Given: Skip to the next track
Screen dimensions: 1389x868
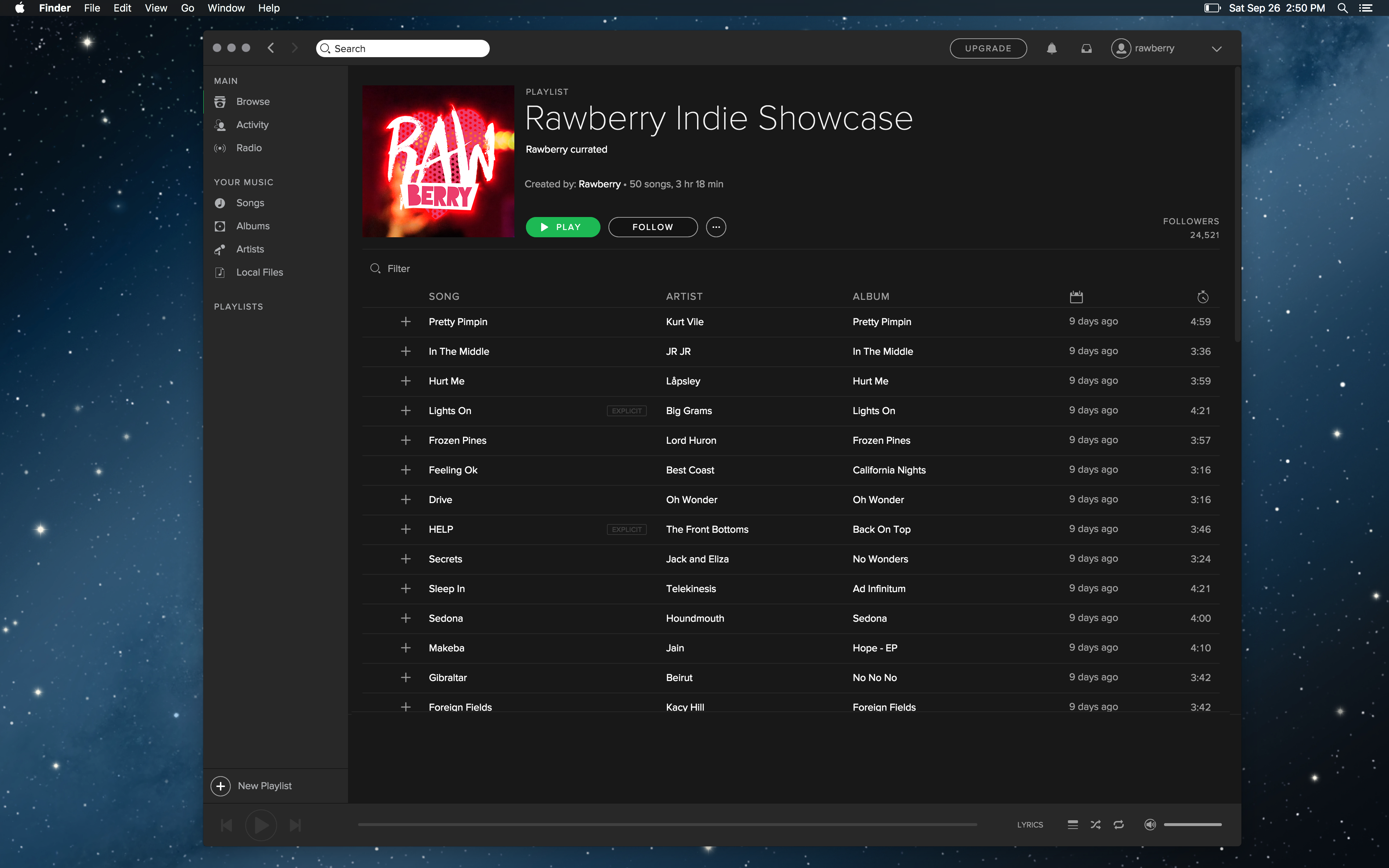Looking at the screenshot, I should 295,825.
